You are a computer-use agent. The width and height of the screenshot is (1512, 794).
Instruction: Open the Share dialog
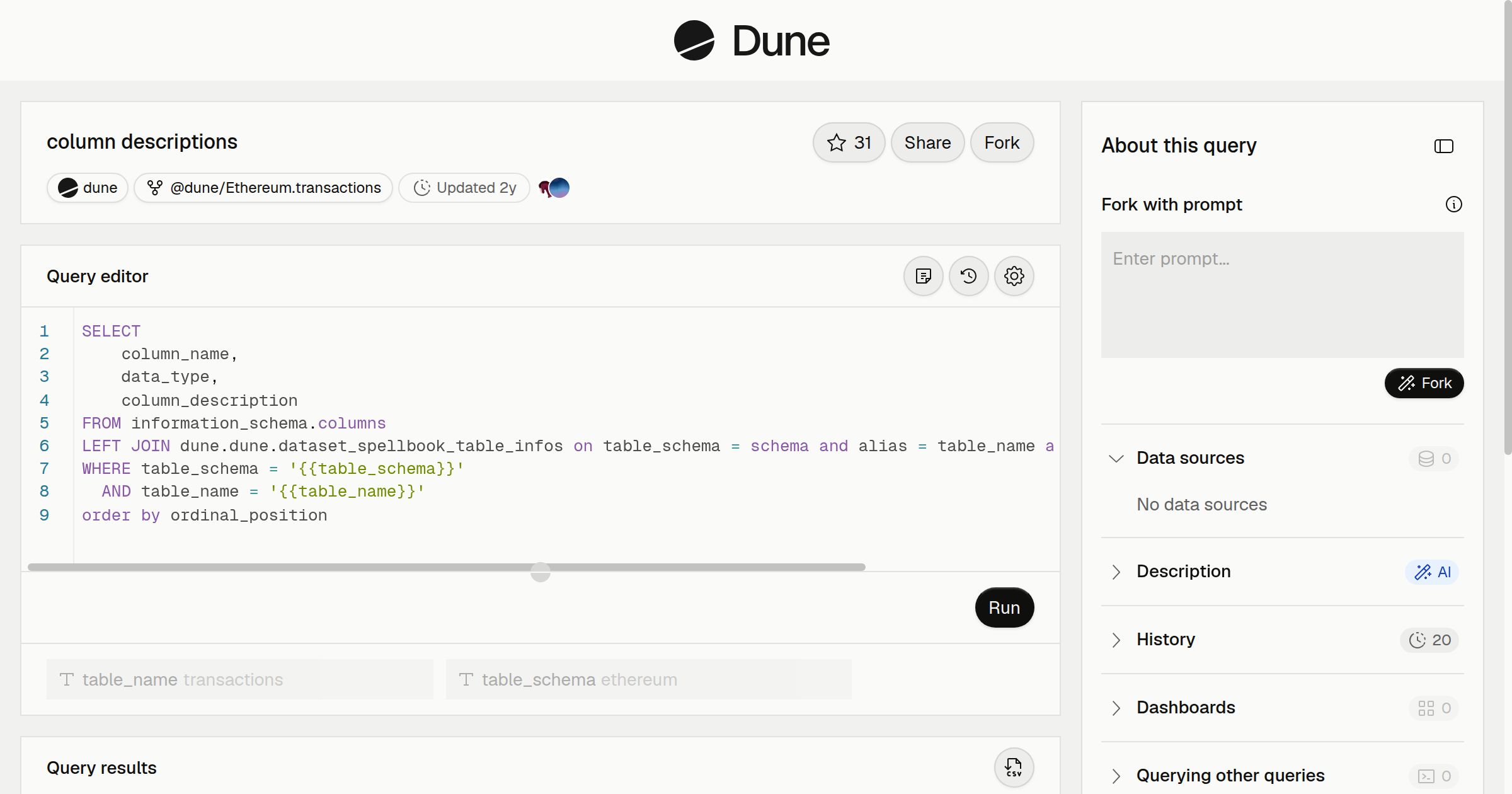coord(927,142)
